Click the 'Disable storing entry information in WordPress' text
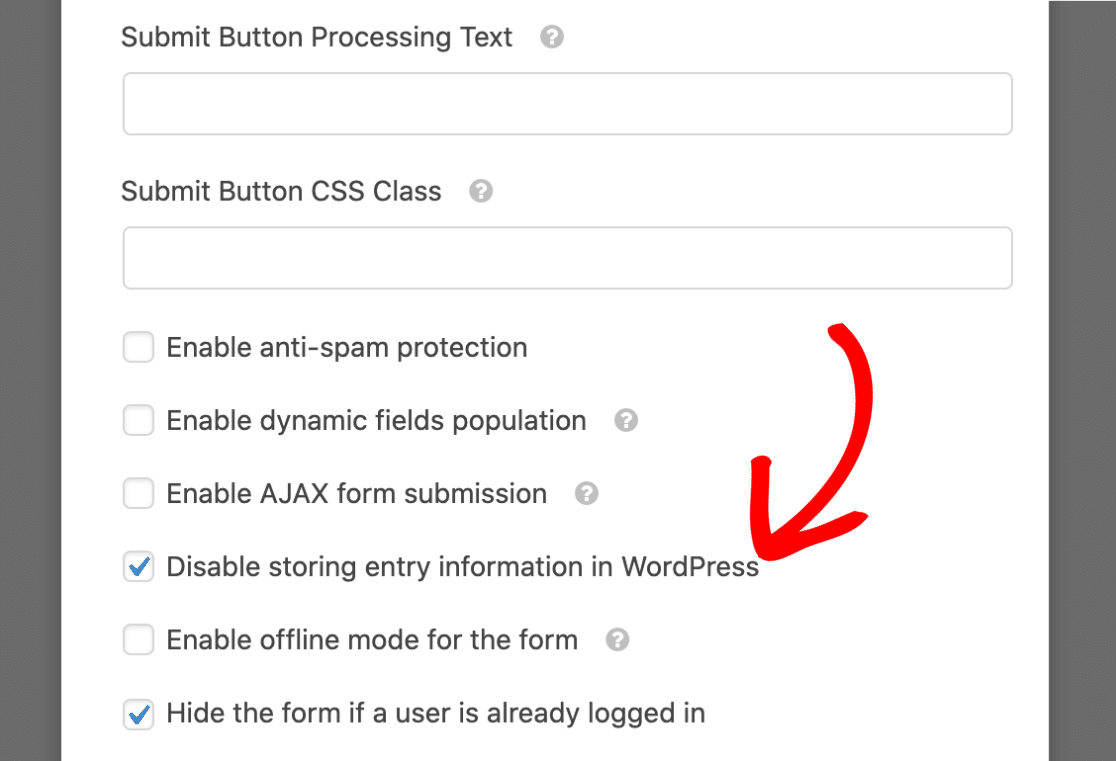The image size is (1116, 761). 463,567
